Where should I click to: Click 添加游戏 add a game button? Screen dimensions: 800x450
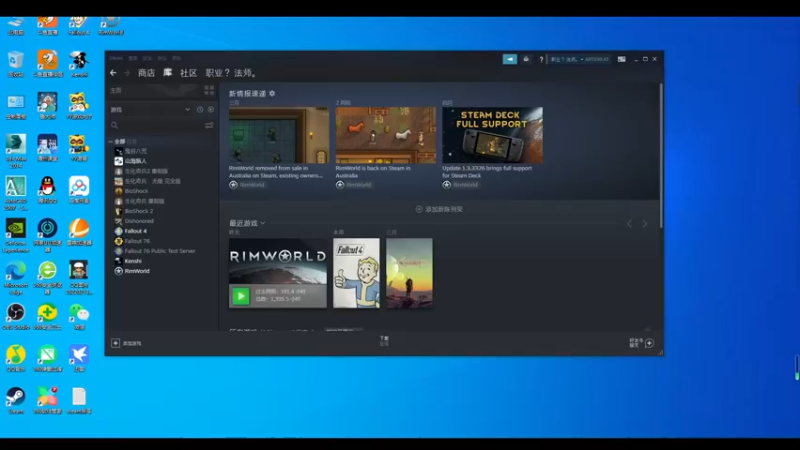point(127,343)
